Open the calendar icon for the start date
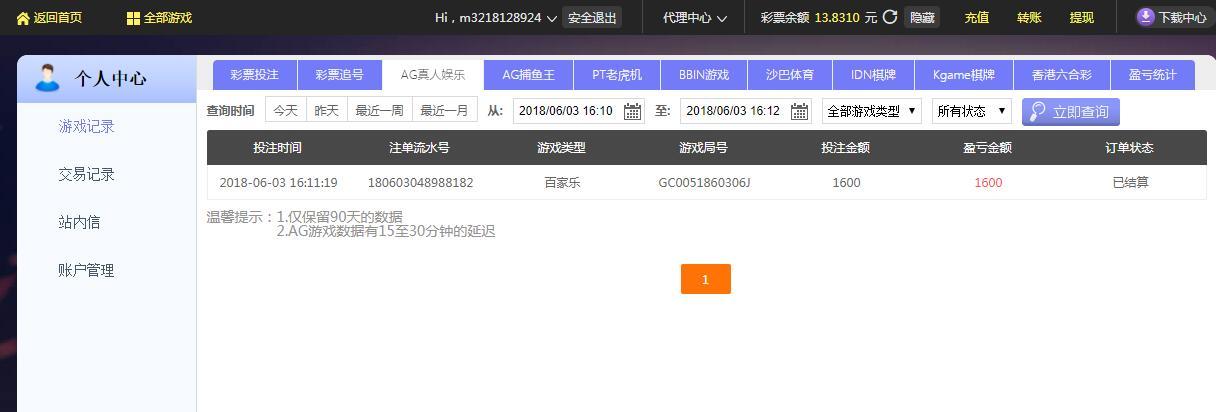The height and width of the screenshot is (412, 1216). [x=633, y=111]
